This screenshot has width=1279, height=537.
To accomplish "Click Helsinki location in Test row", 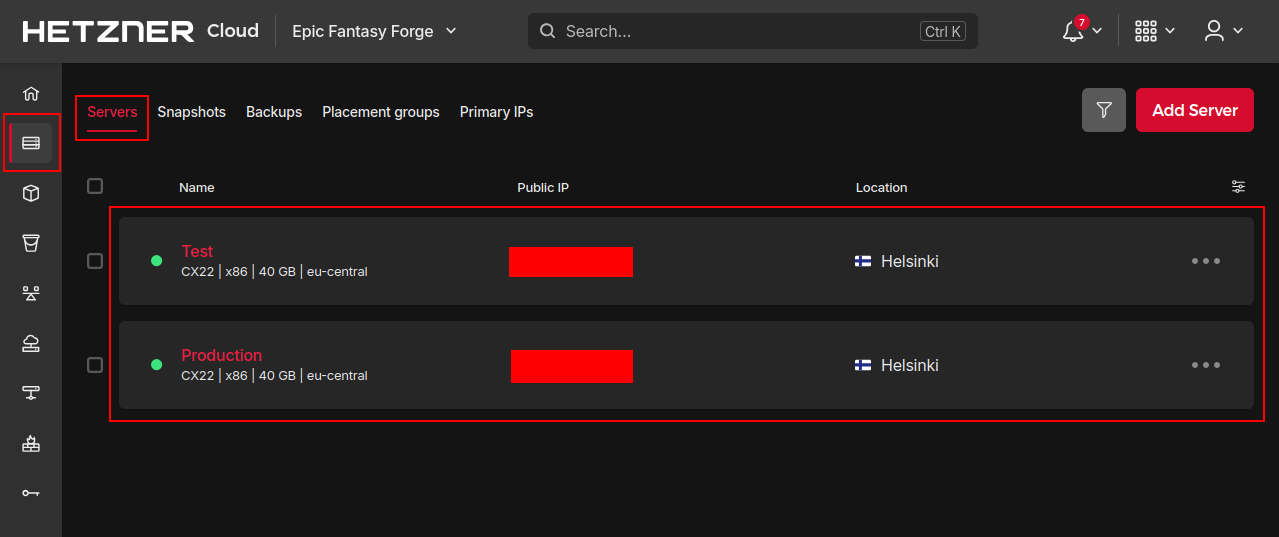I will click(x=909, y=262).
